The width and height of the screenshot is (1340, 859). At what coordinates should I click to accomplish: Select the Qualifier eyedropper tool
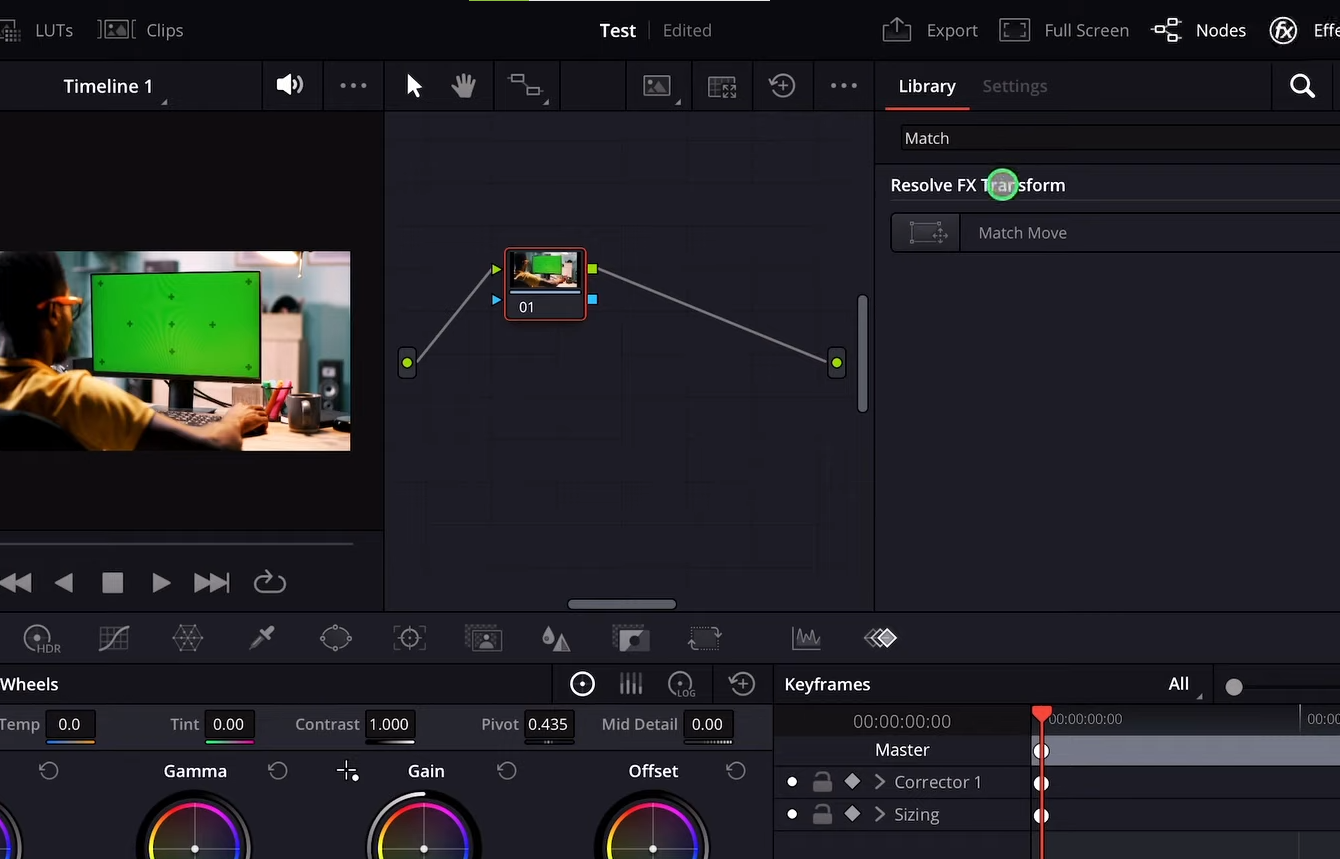click(261, 638)
